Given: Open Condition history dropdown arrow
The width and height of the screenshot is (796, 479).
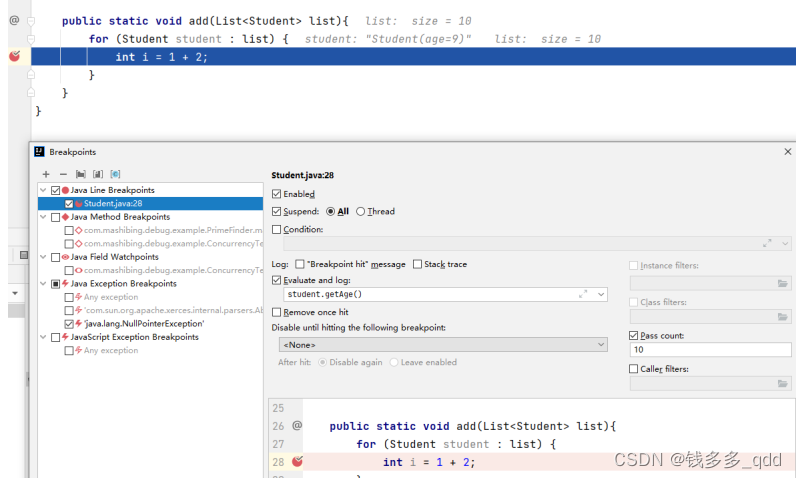Looking at the screenshot, I should click(785, 244).
